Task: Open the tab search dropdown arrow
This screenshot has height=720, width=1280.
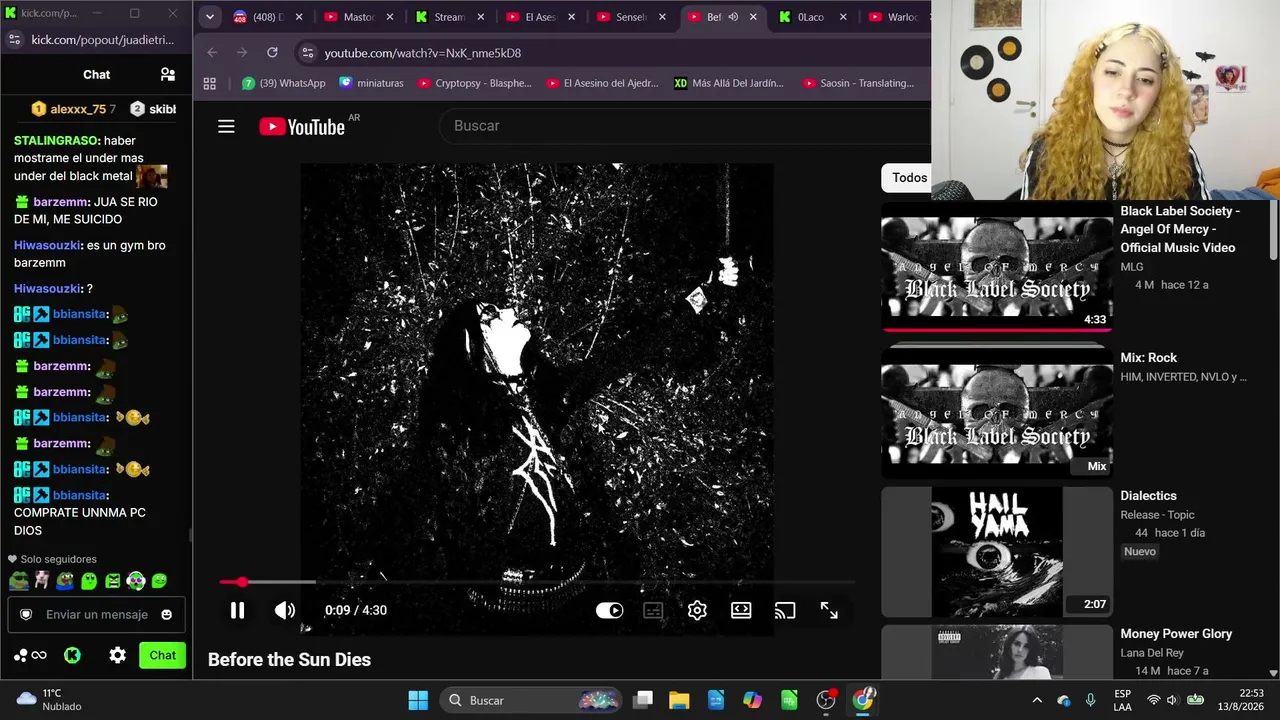Action: click(x=209, y=17)
